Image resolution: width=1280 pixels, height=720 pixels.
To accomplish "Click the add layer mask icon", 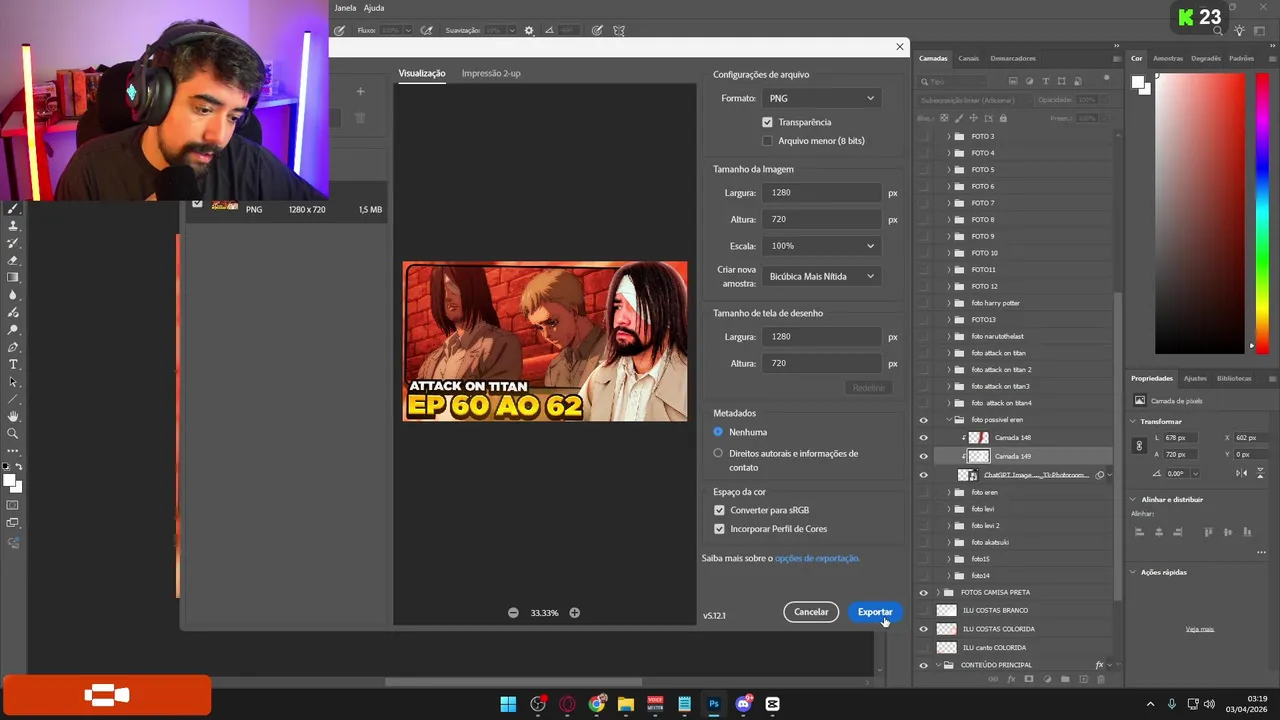I will click(x=1029, y=679).
